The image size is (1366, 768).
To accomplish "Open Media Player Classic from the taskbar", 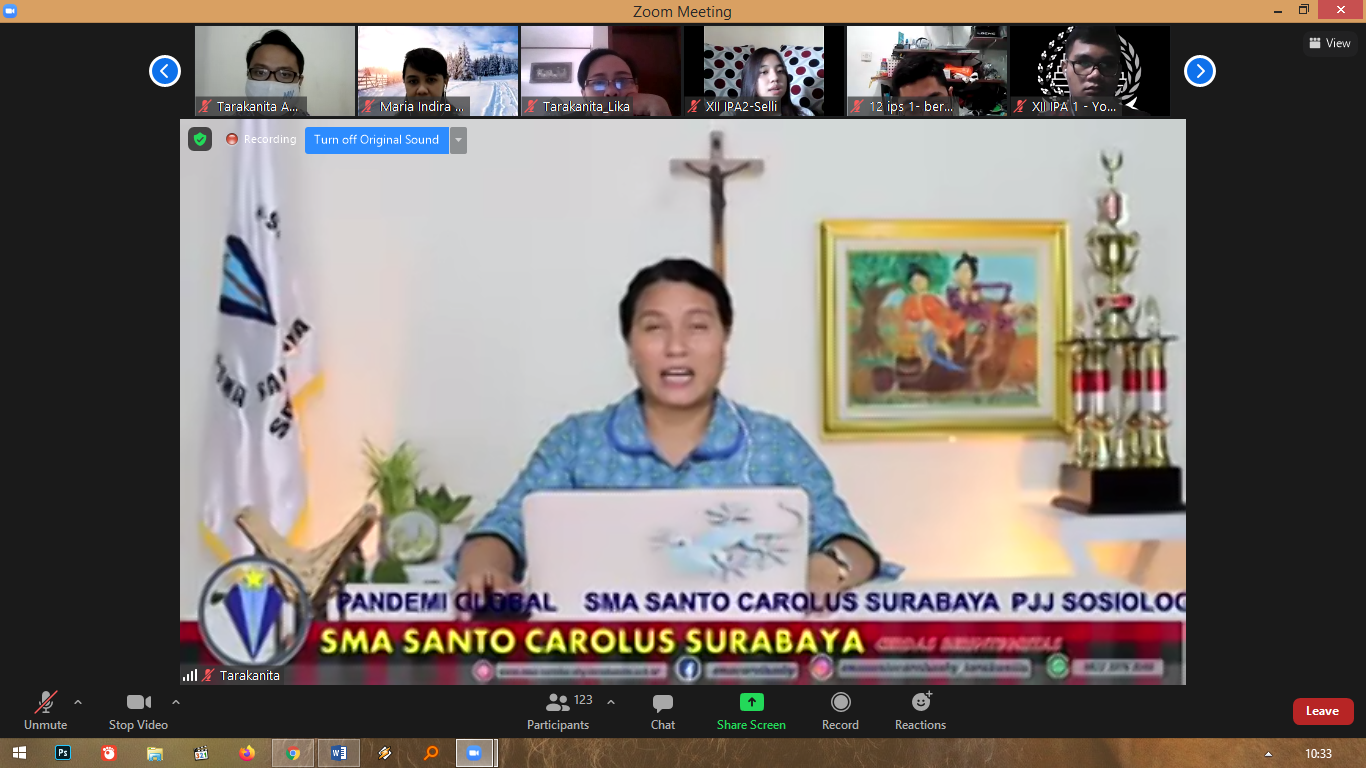I will coord(201,753).
